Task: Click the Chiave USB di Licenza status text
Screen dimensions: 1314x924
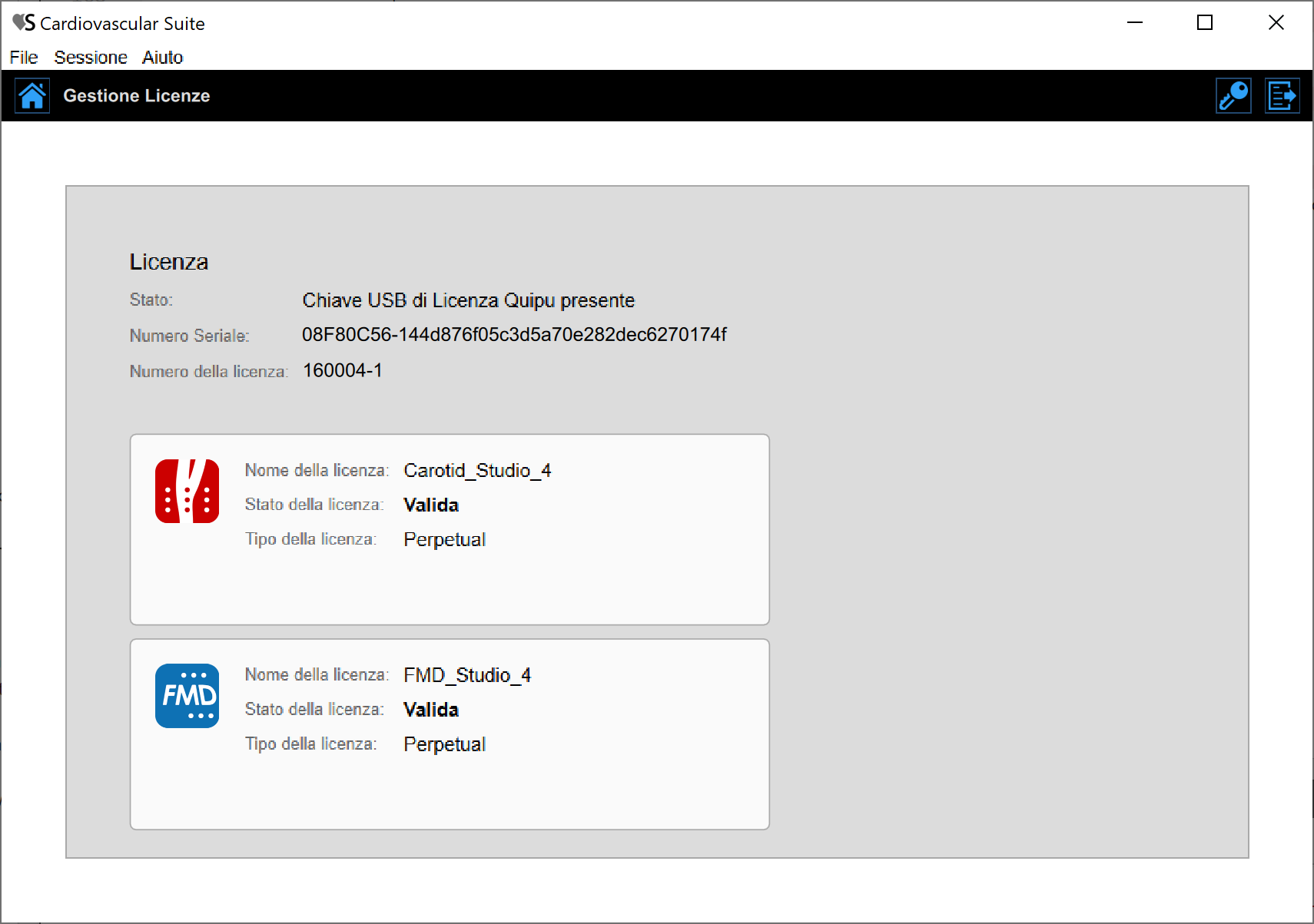Action: (x=468, y=300)
